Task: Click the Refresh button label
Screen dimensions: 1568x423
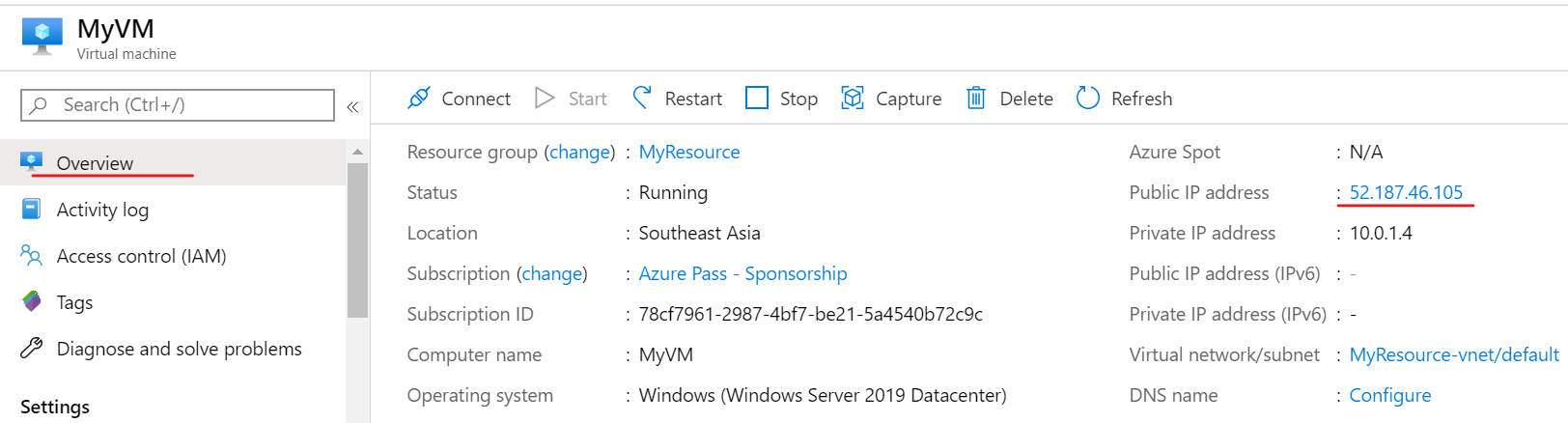Action: (x=1141, y=99)
